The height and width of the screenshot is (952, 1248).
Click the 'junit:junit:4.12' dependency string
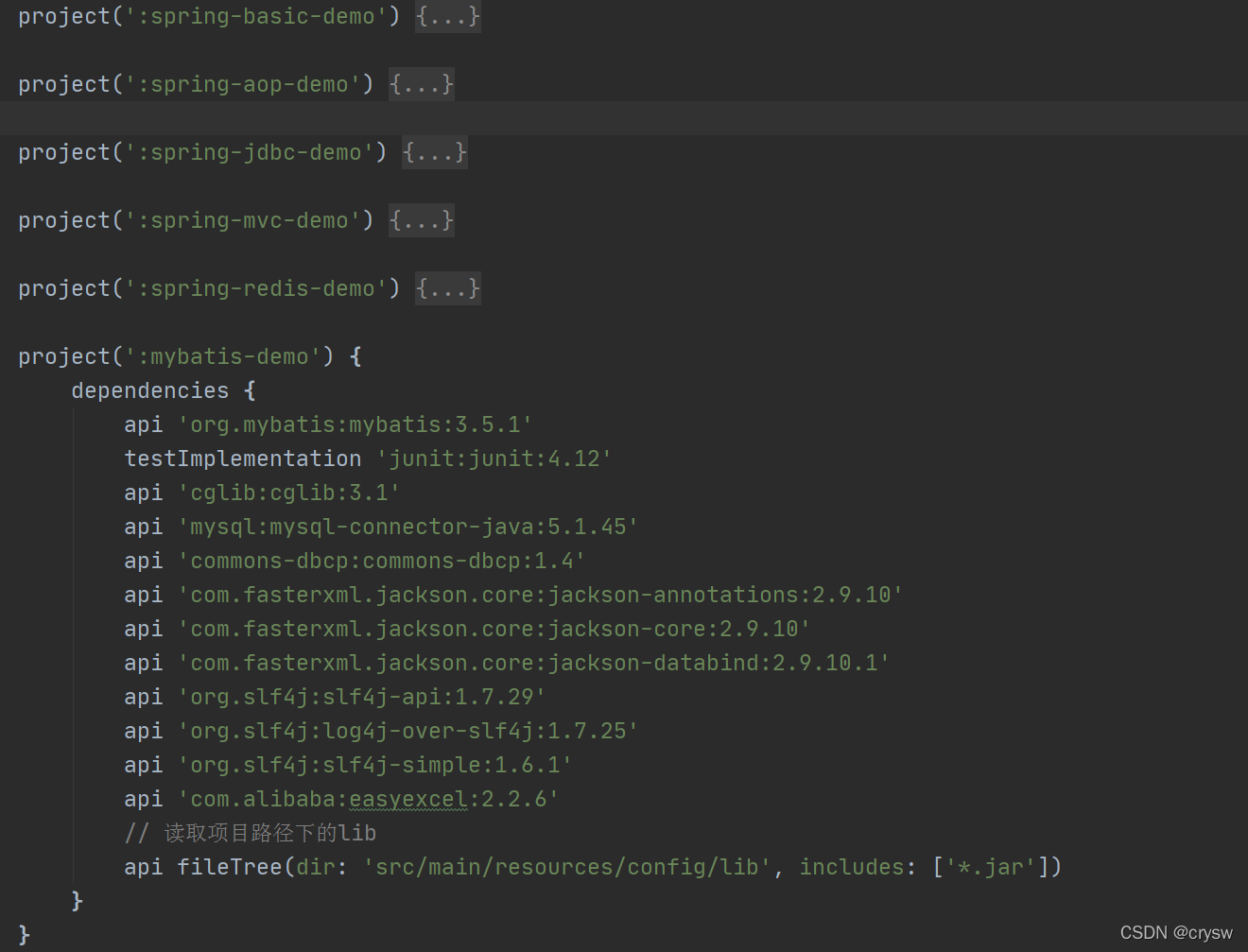[494, 459]
